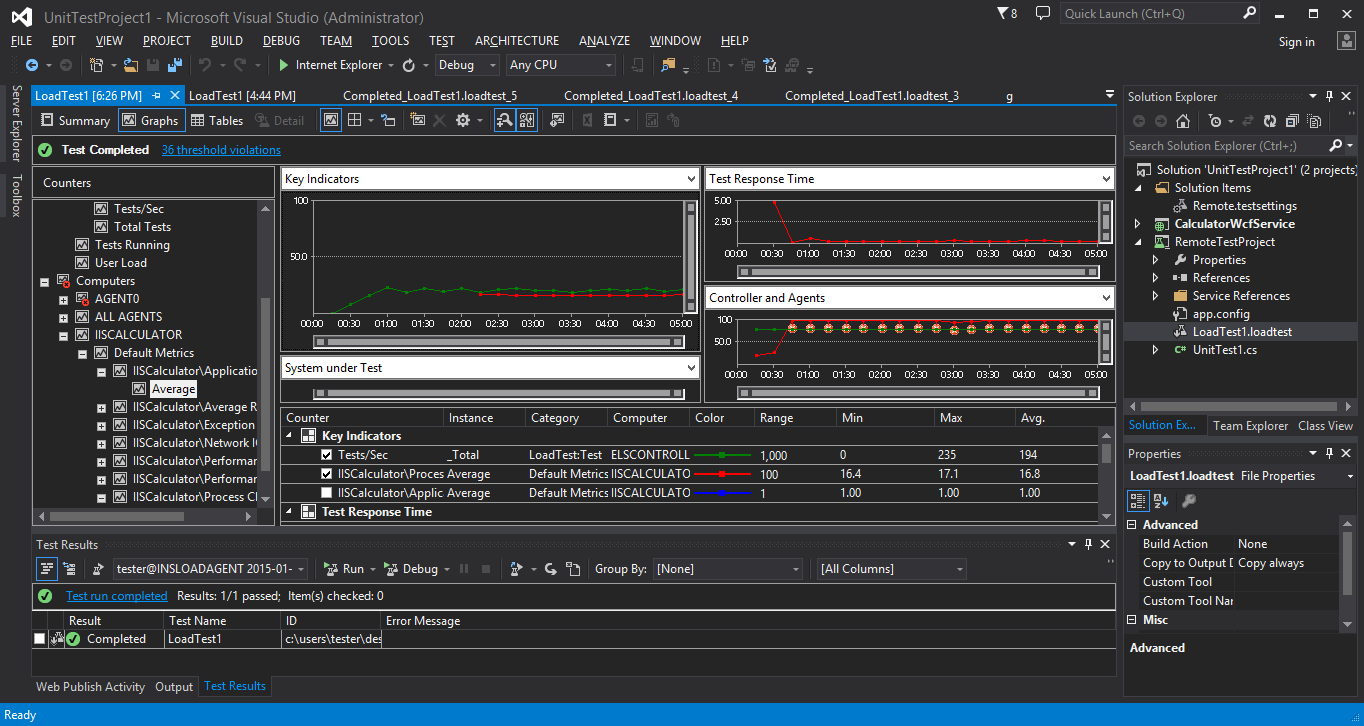1364x726 pixels.
Task: Open the ANALYZE menu
Action: coord(604,41)
